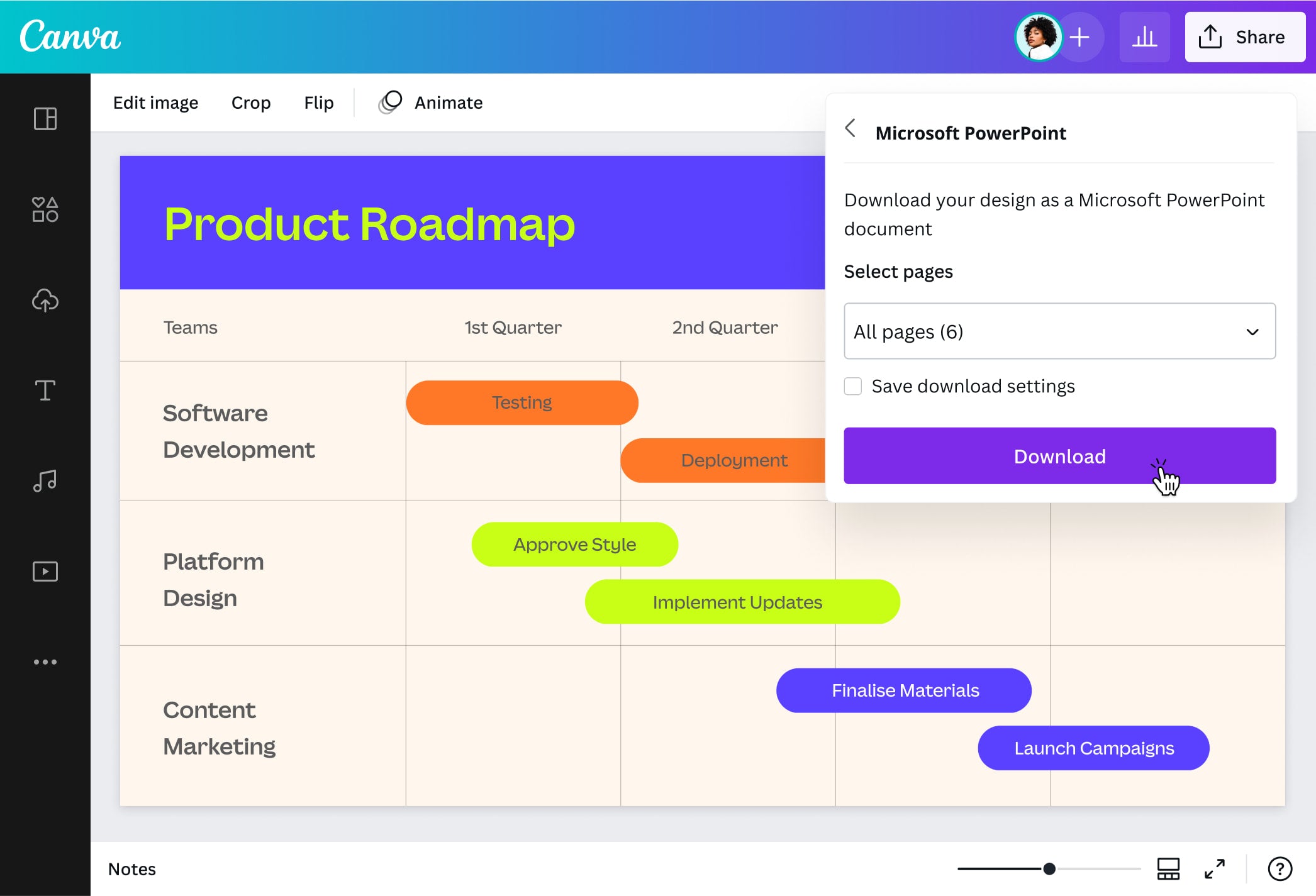This screenshot has width=1316, height=896.
Task: Click the More tools ellipsis icon
Action: (45, 661)
